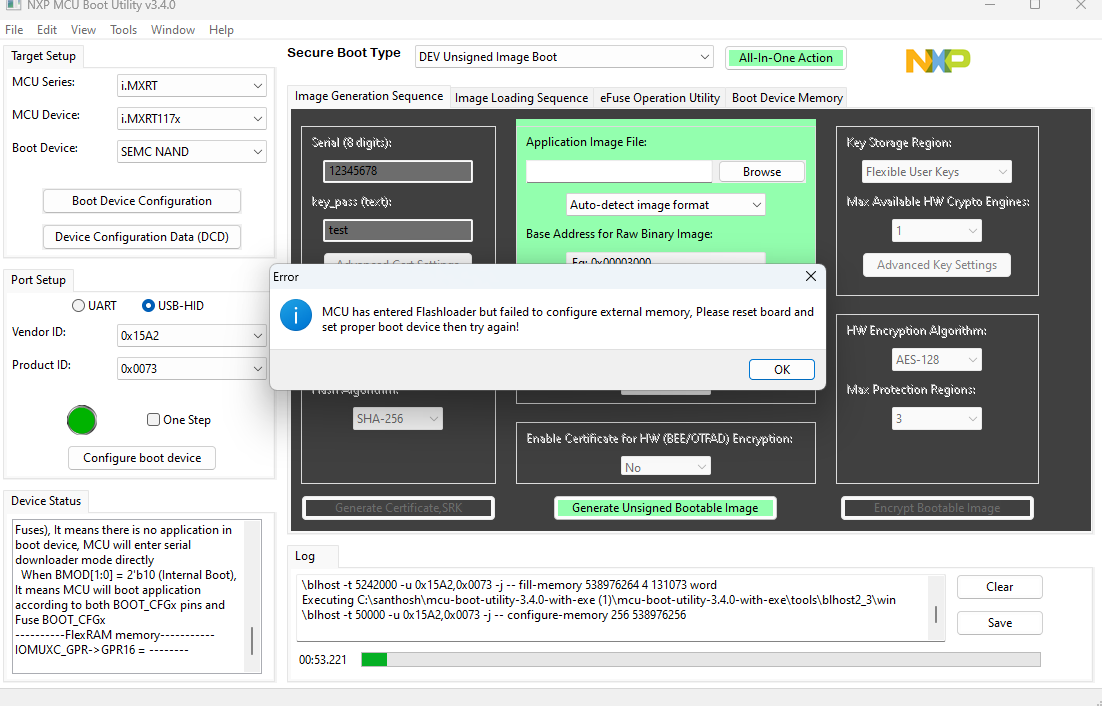Click the All-In-One Action button
The image size is (1102, 706).
[786, 57]
